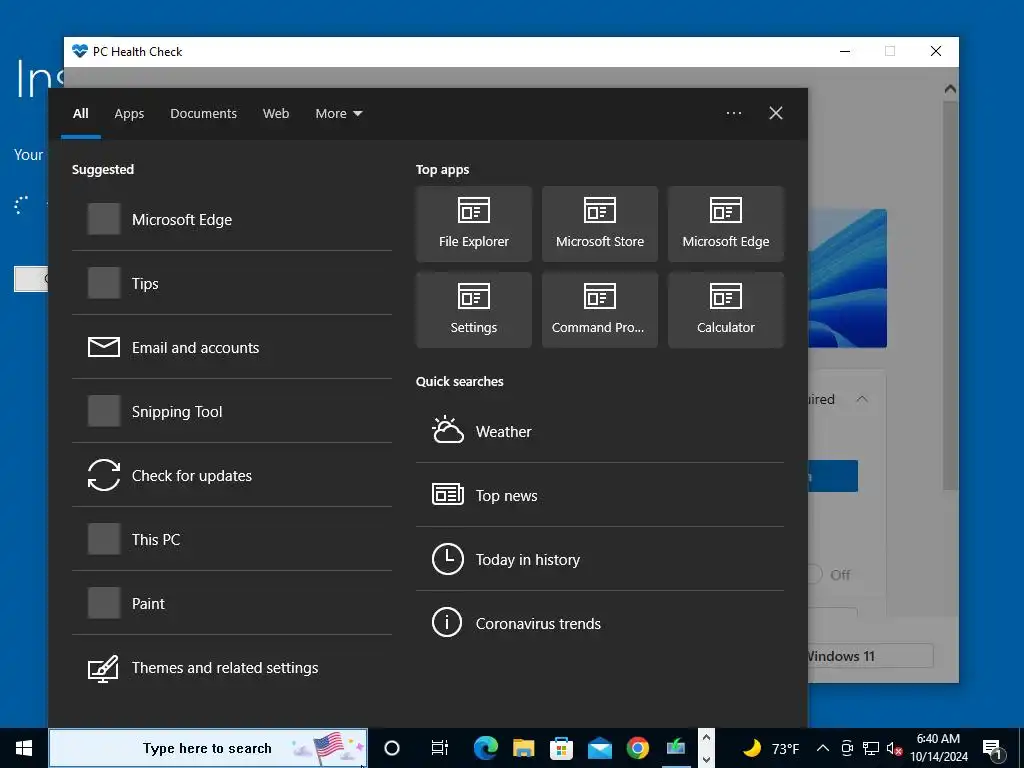Open network tray icon

point(871,748)
